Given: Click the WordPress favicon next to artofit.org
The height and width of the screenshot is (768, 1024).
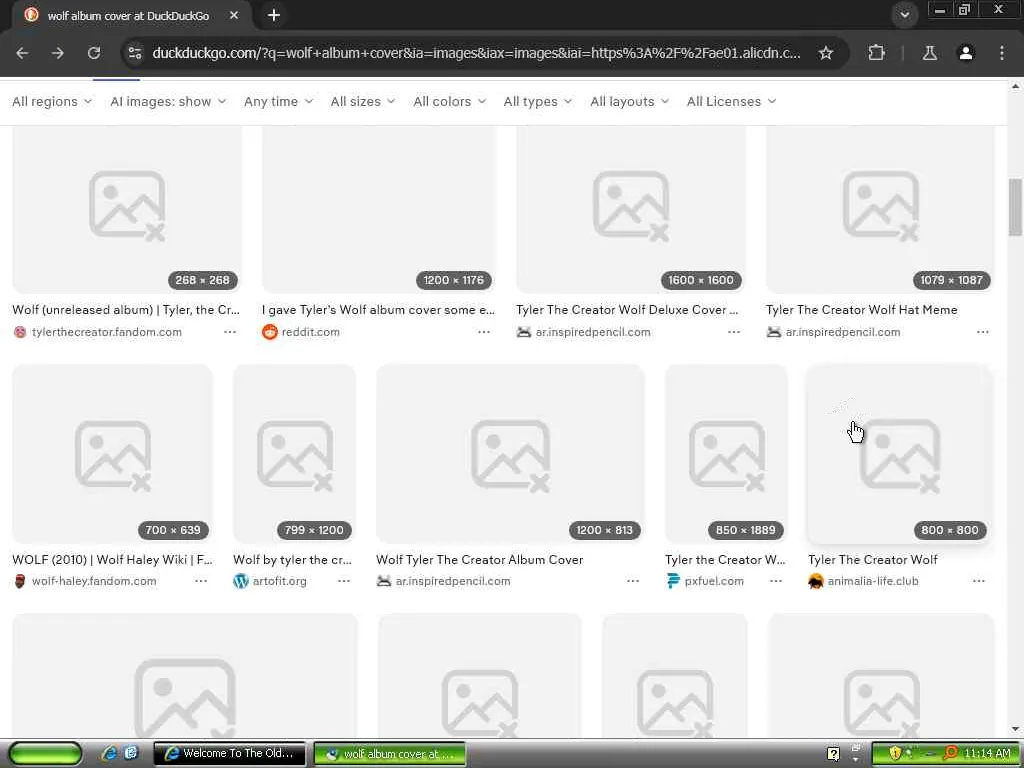Looking at the screenshot, I should coord(241,581).
